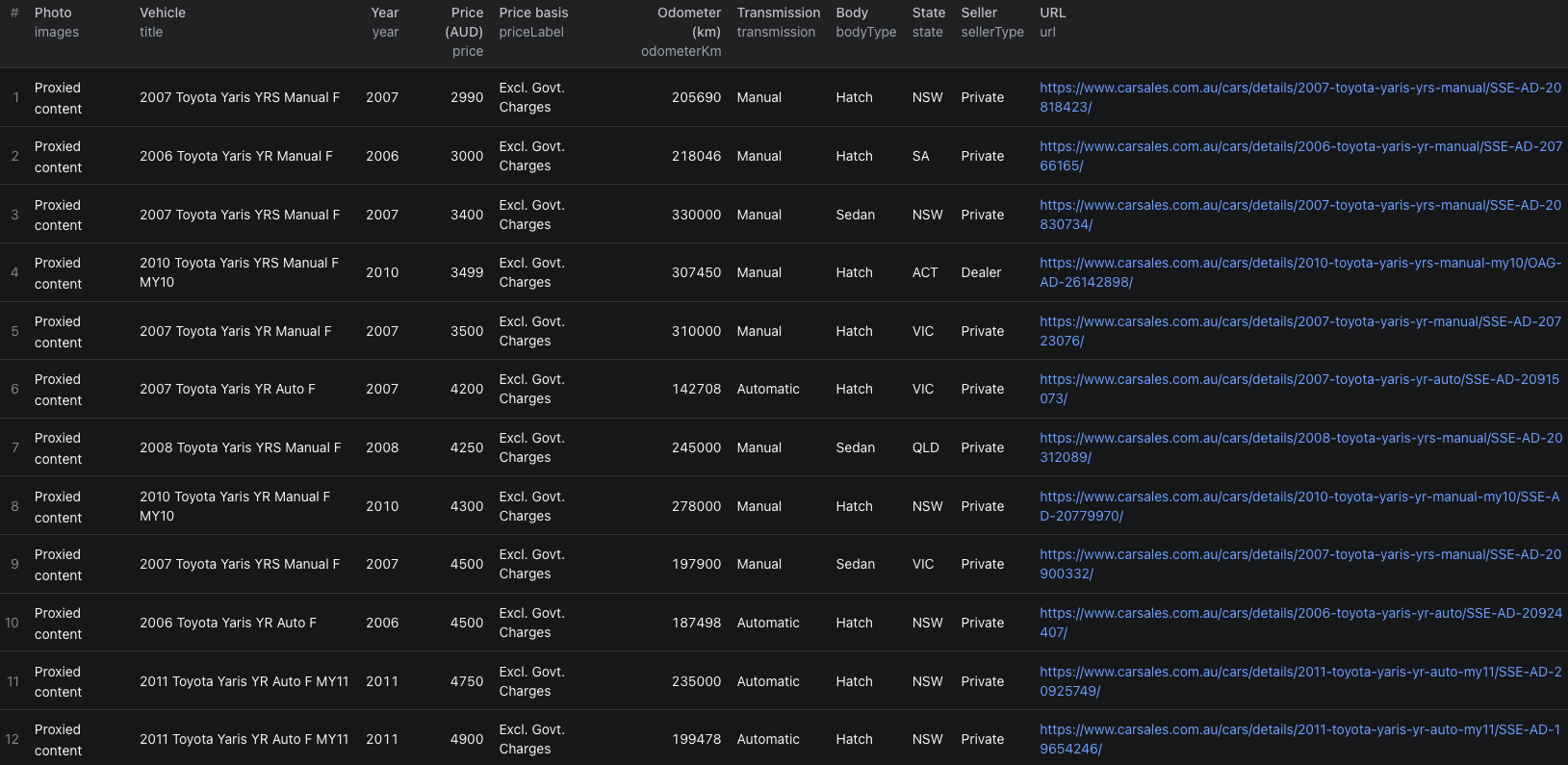Open the 2007 Yaris YR auto listing link
Image resolution: width=1568 pixels, height=765 pixels.
(x=1299, y=389)
